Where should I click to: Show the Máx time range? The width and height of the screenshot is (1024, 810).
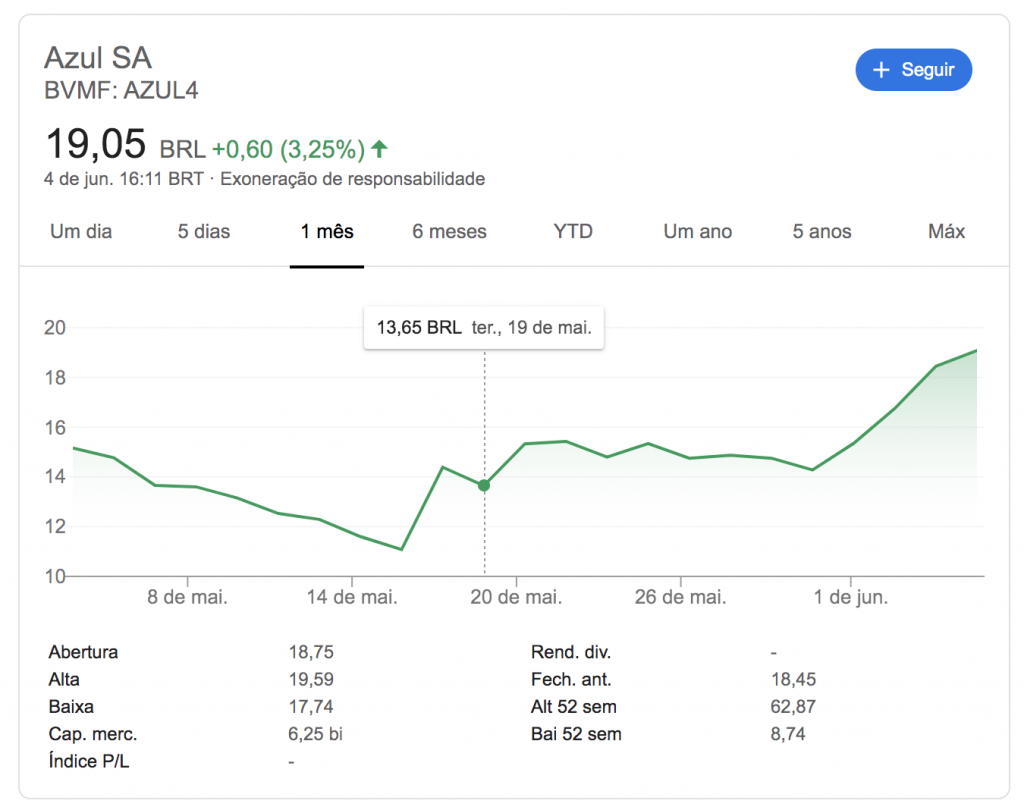(946, 231)
